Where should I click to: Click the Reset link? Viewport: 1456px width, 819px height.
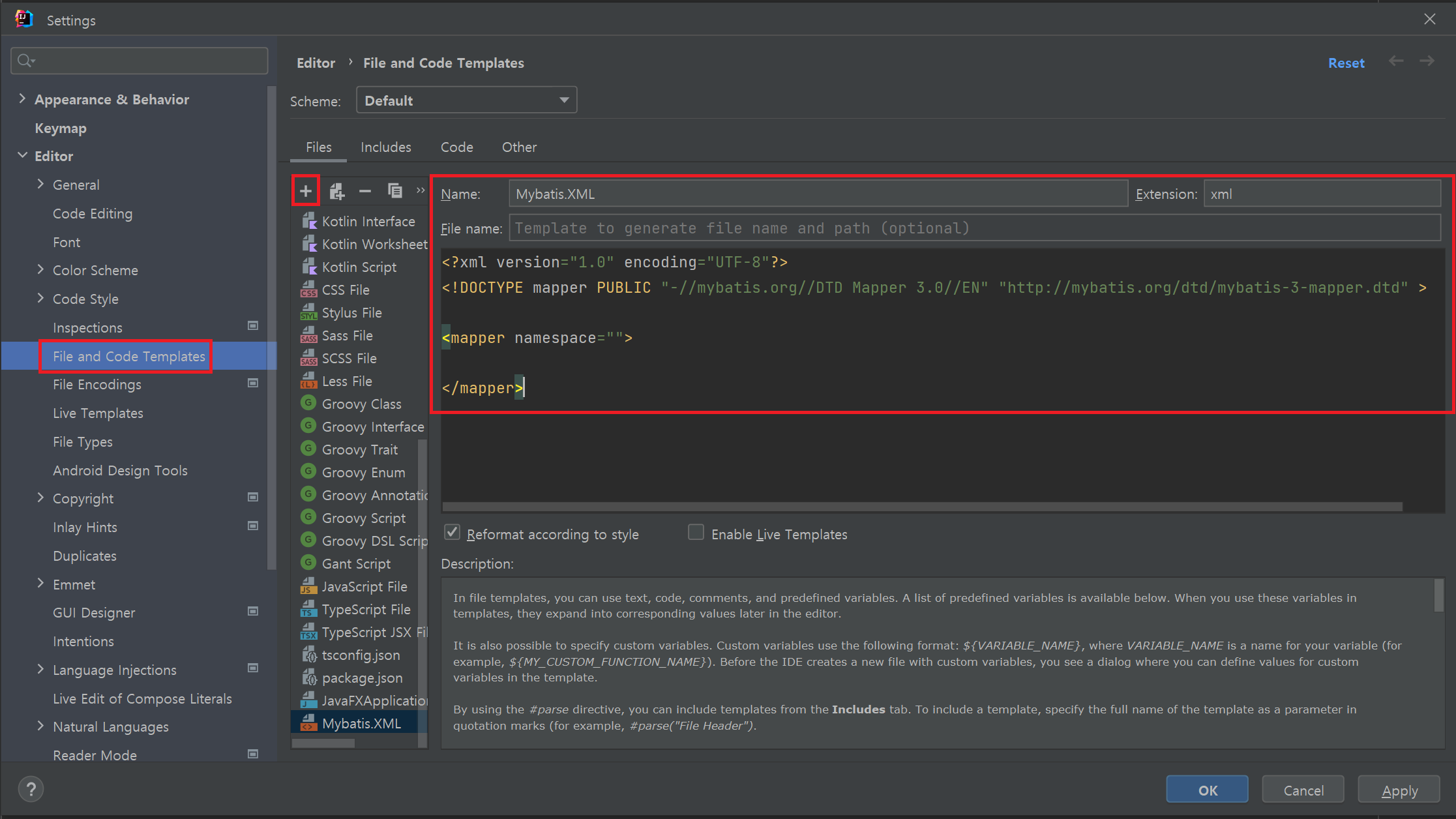pos(1346,63)
